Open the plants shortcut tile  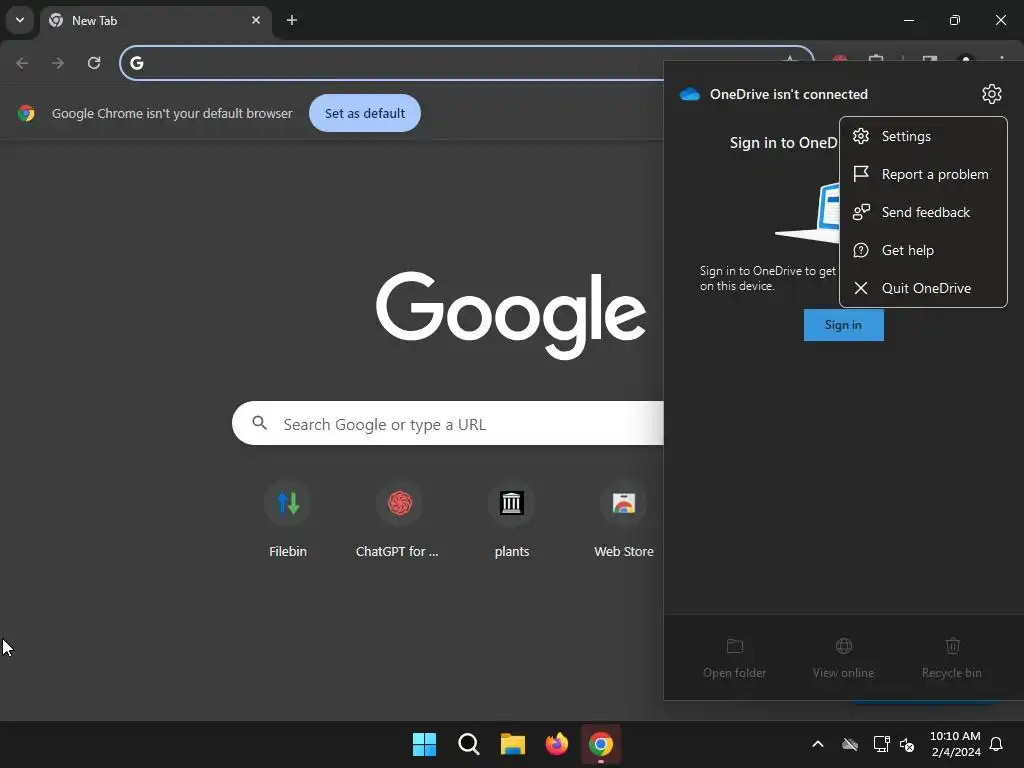click(x=511, y=520)
